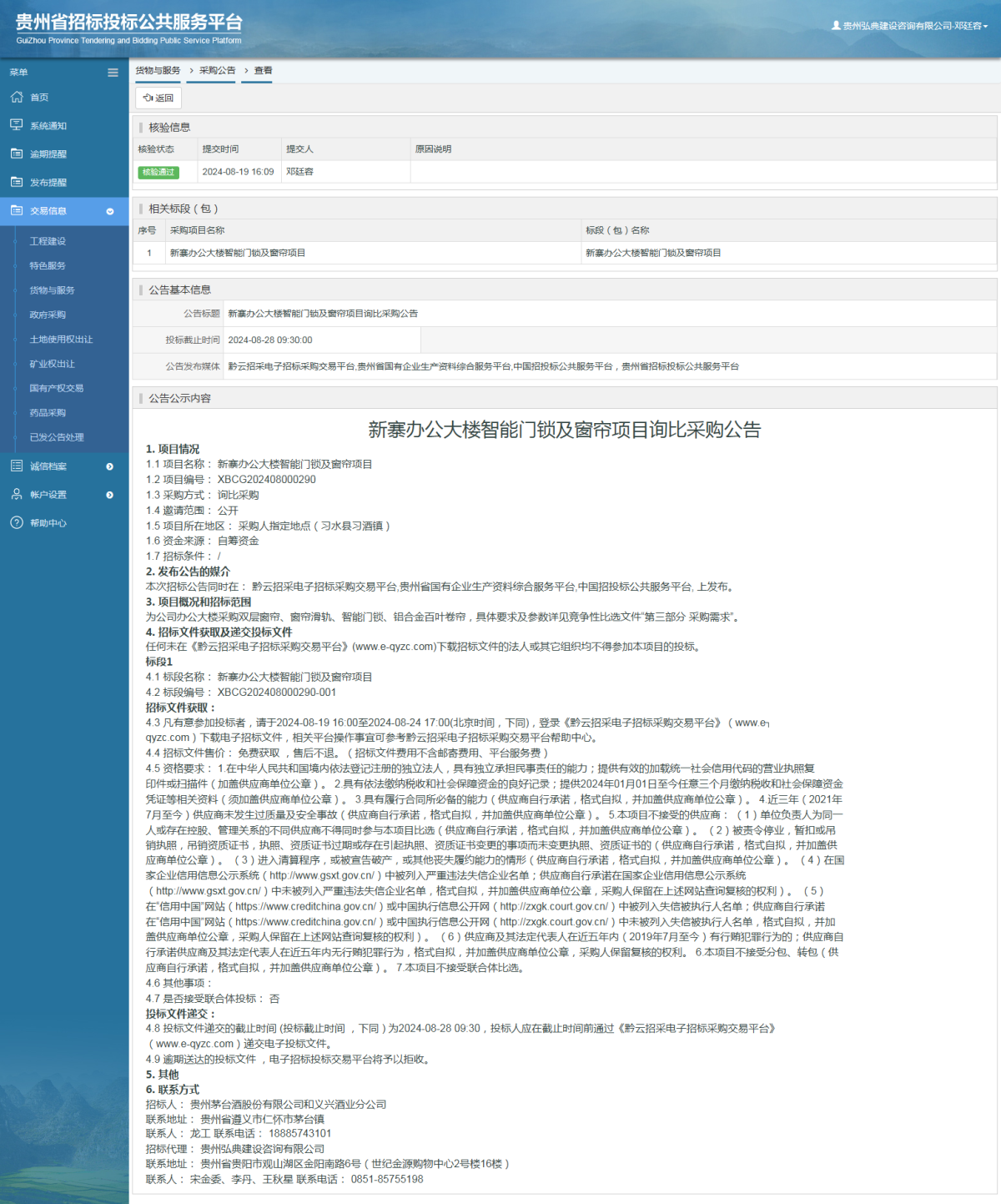Viewport: 1001px width, 1204px height.
Task: Click the 逾期提醒 notification icon
Action: pos(18,154)
